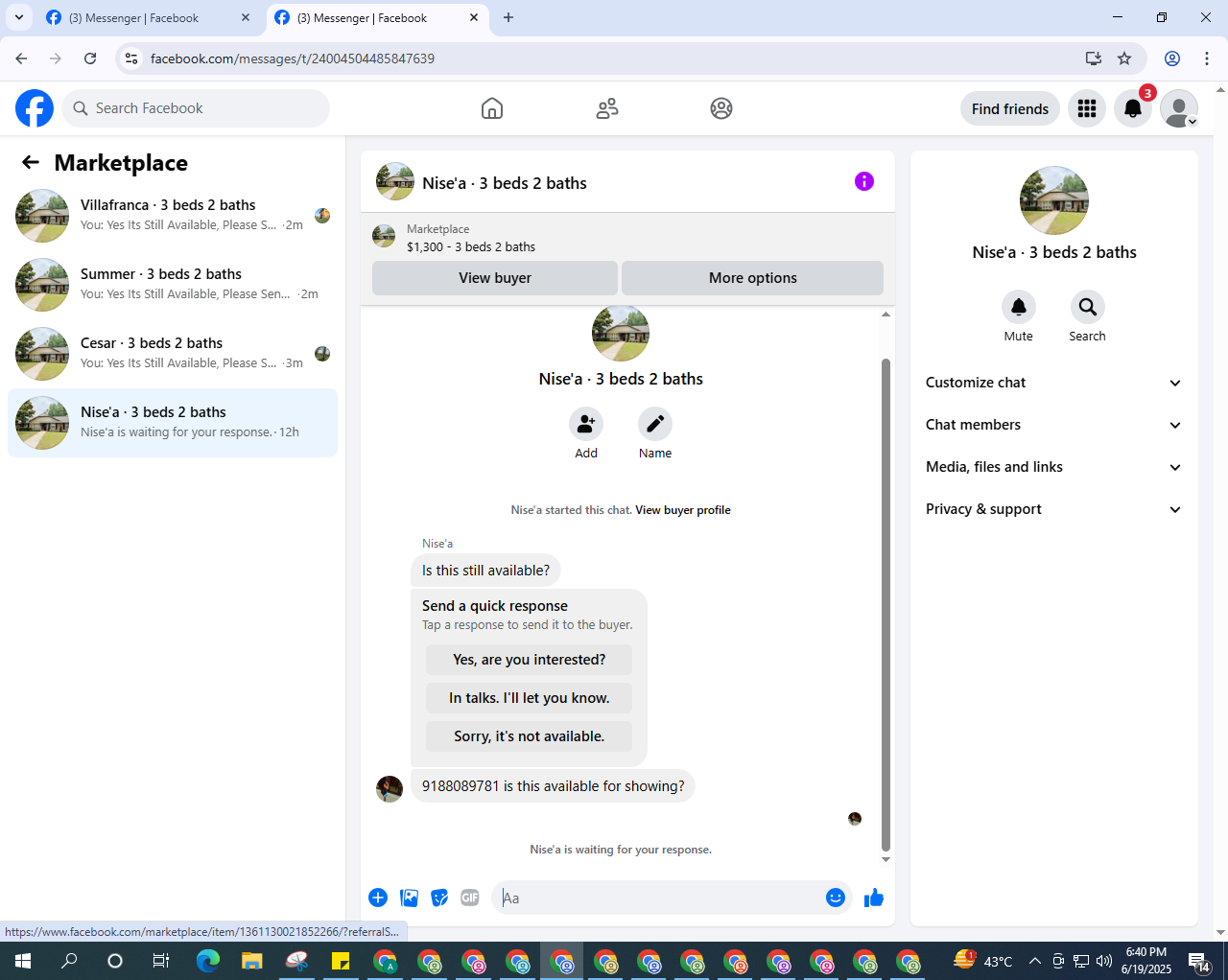The width and height of the screenshot is (1228, 980).
Task: Expand the Privacy & support section
Action: tap(1054, 509)
